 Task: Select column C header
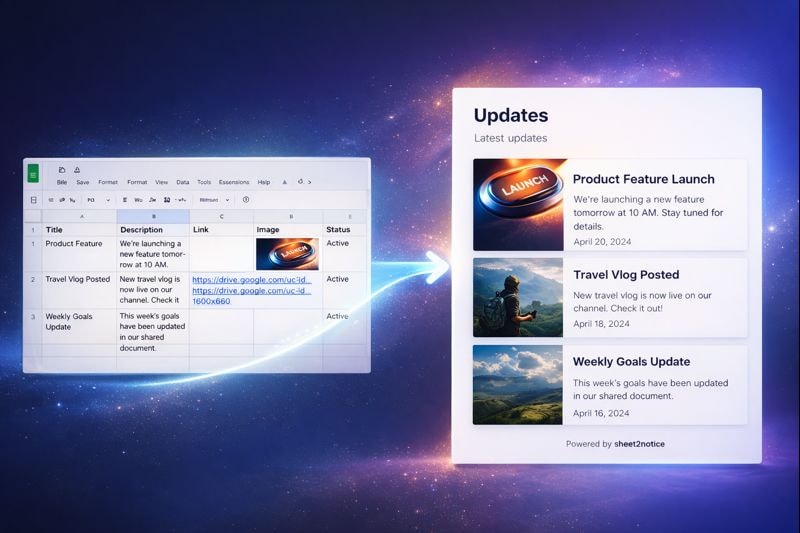[221, 216]
